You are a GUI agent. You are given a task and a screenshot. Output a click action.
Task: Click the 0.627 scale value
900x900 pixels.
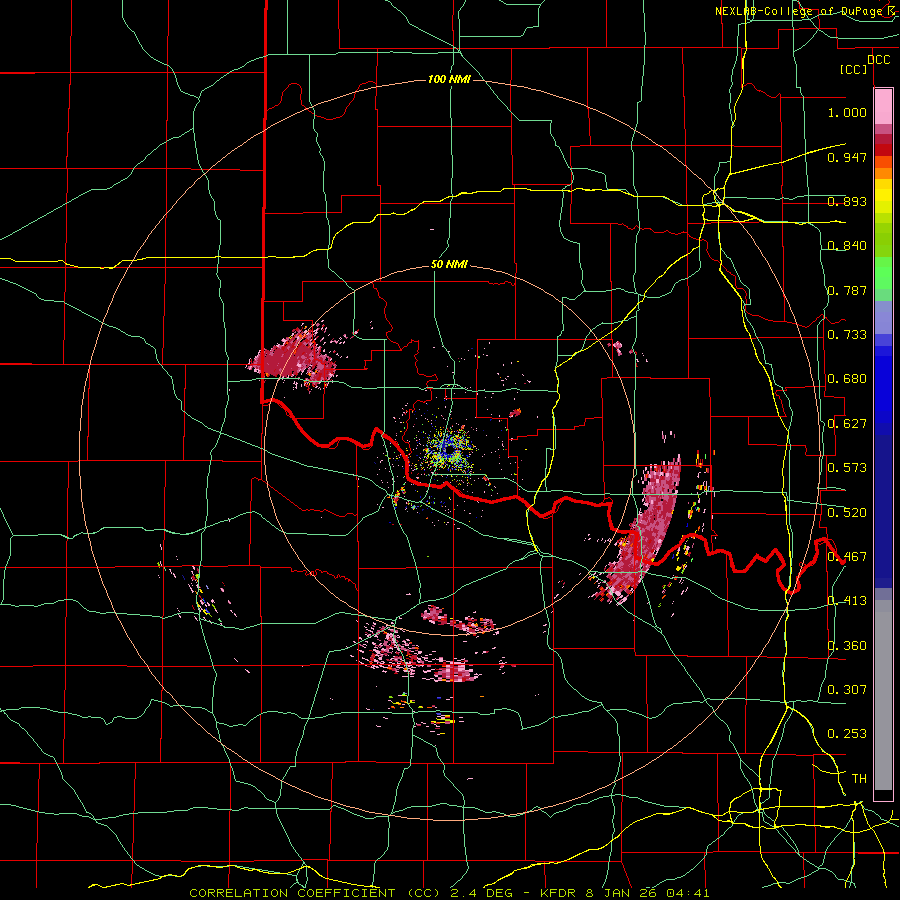click(x=847, y=424)
